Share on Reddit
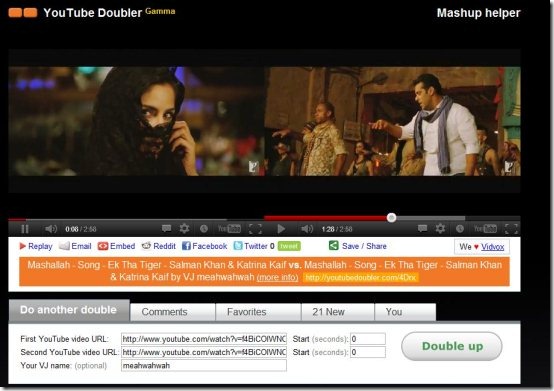554x391 pixels. pyautogui.click(x=164, y=246)
